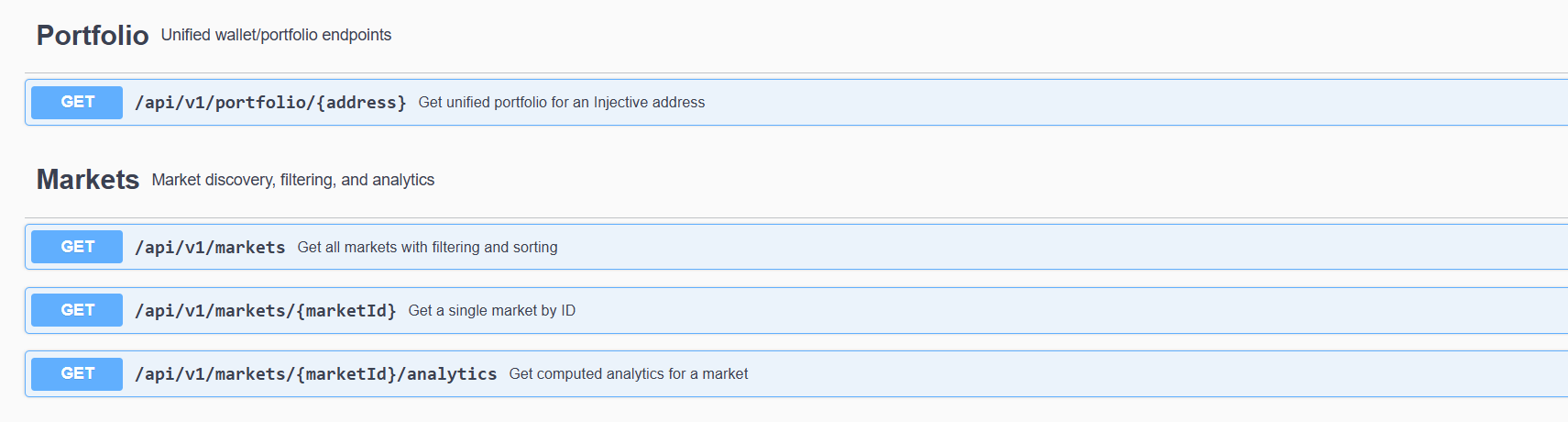The width and height of the screenshot is (1568, 422).
Task: Select 'Get all markets with filtering and sorting' summary
Action: (427, 248)
